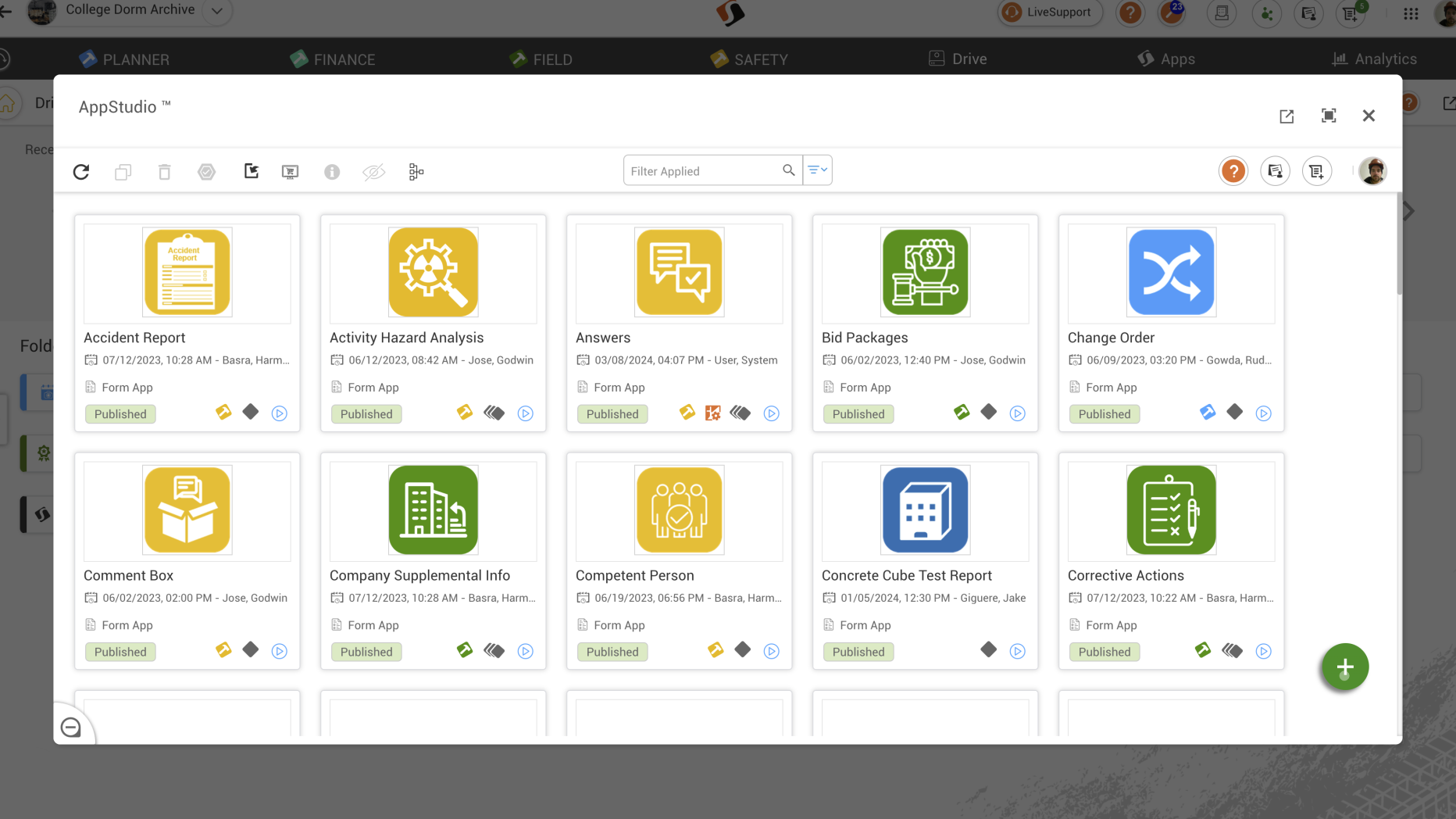Click the import app icon in toolbar
The width and height of the screenshot is (1456, 819).
pyautogui.click(x=251, y=171)
